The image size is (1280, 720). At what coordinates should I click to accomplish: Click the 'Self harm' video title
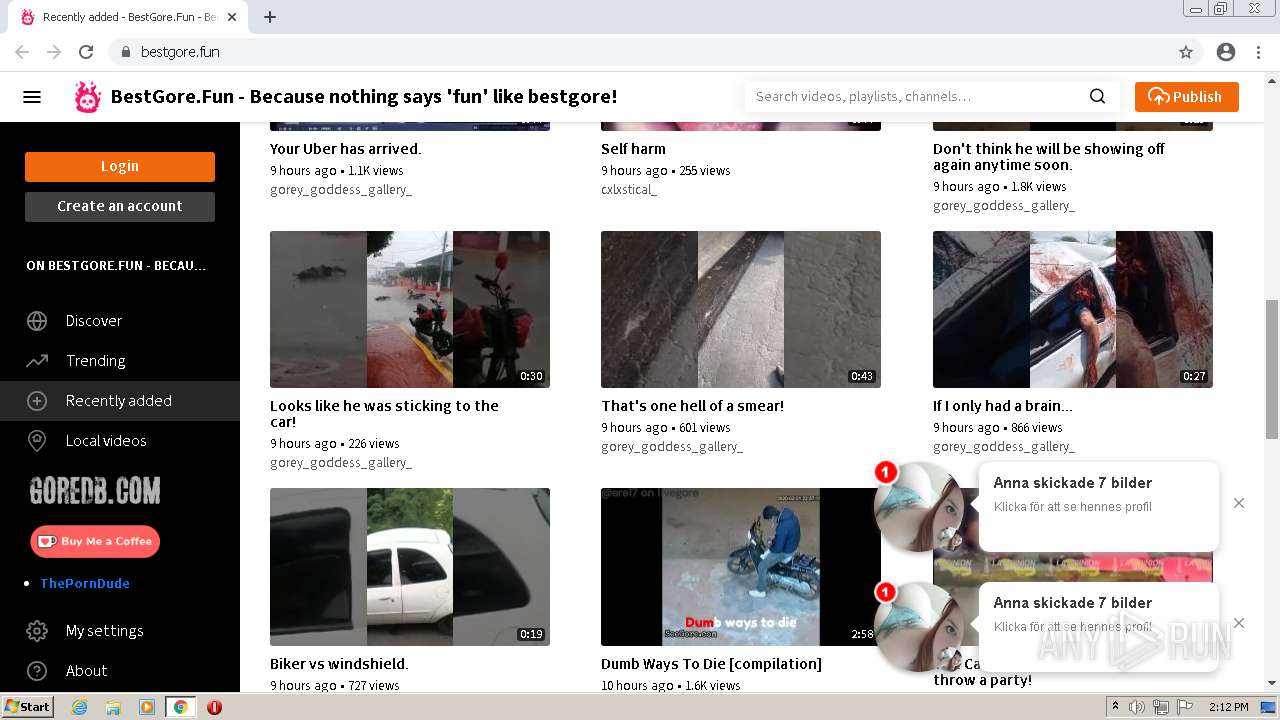coord(633,149)
